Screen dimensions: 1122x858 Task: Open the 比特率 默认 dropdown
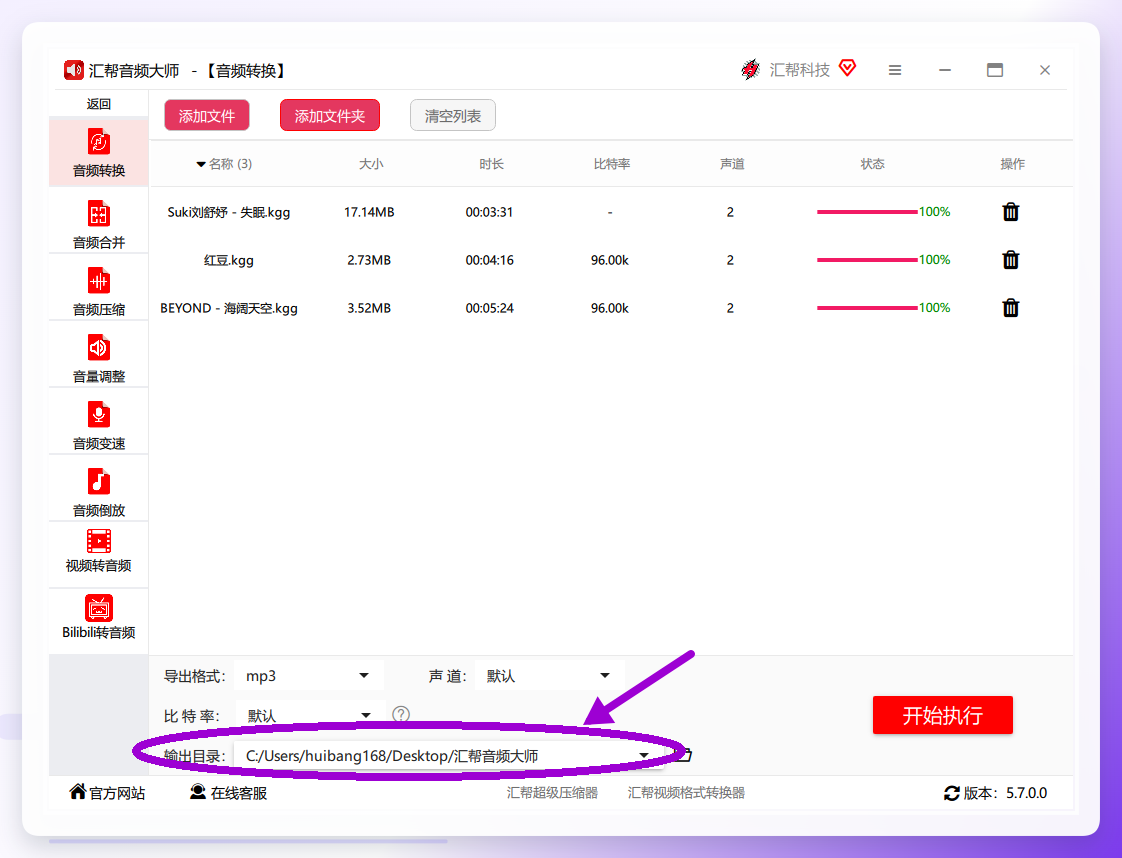click(309, 715)
